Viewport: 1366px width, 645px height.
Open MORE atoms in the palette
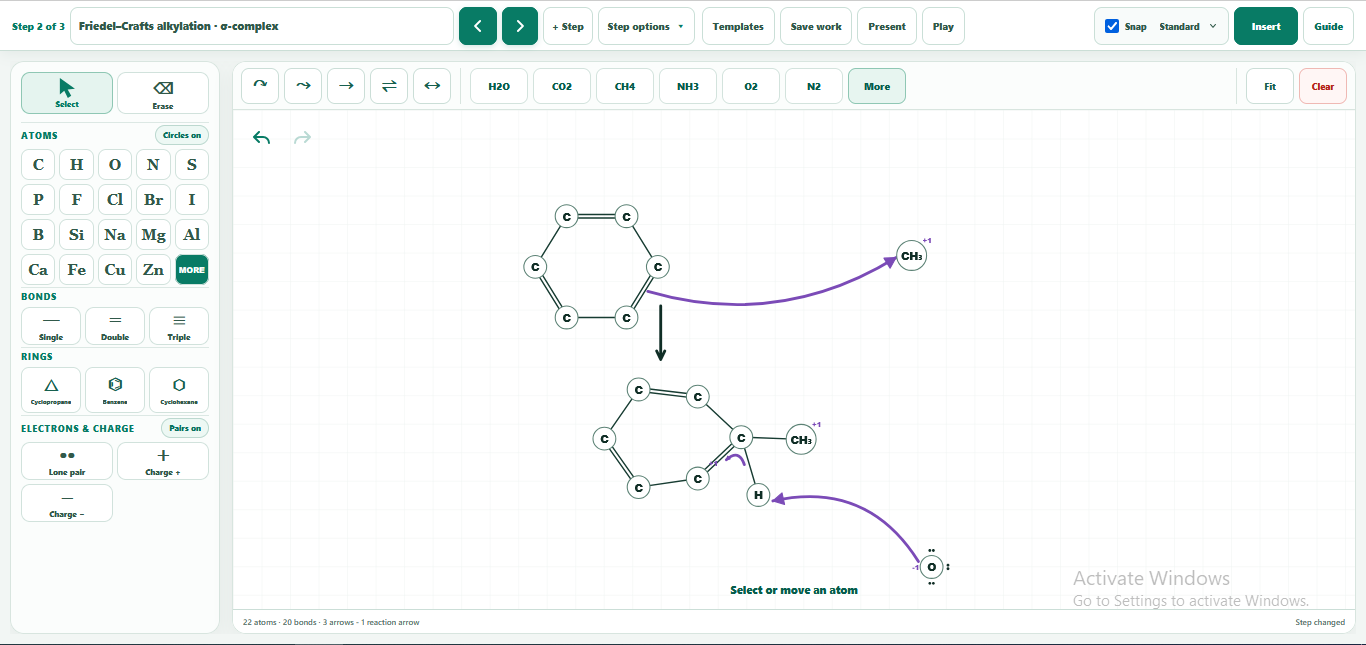pos(192,270)
